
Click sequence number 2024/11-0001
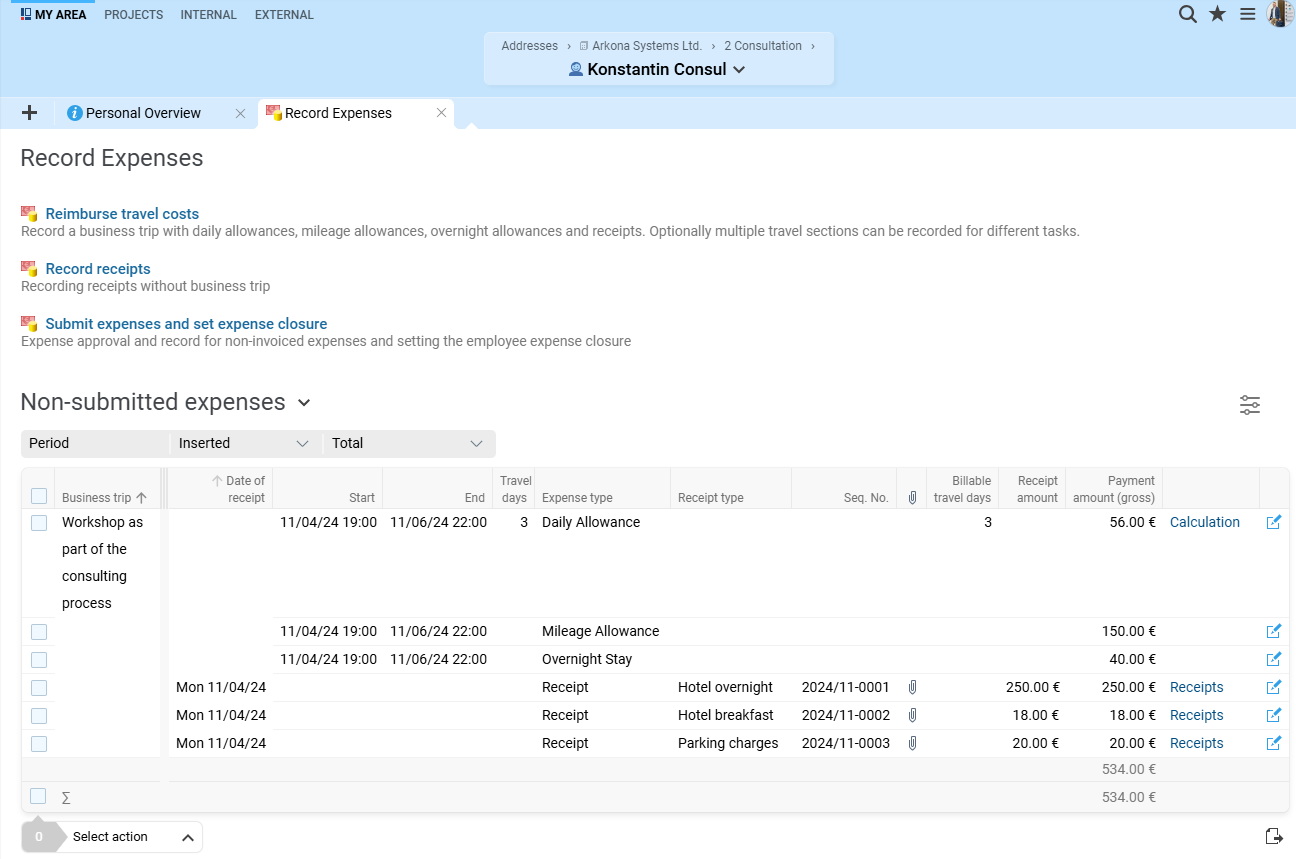click(x=845, y=687)
